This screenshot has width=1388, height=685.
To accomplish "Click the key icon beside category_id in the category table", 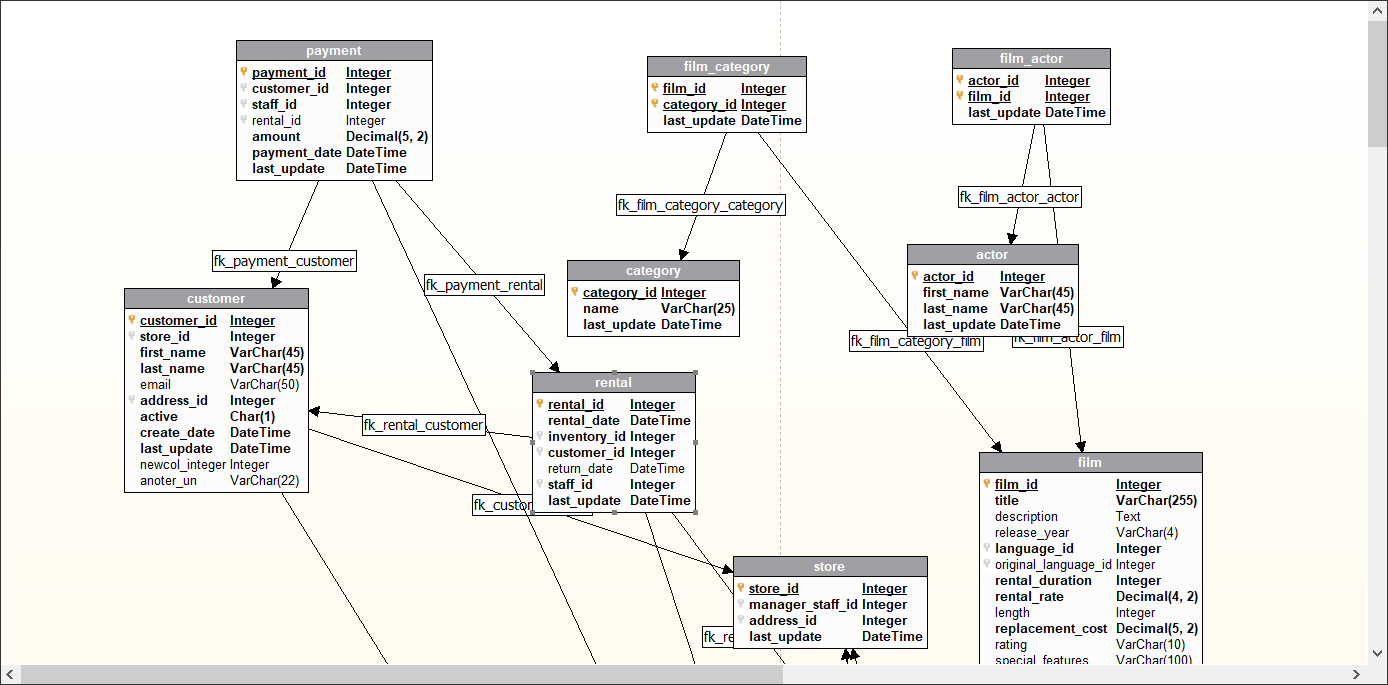I will tap(574, 292).
